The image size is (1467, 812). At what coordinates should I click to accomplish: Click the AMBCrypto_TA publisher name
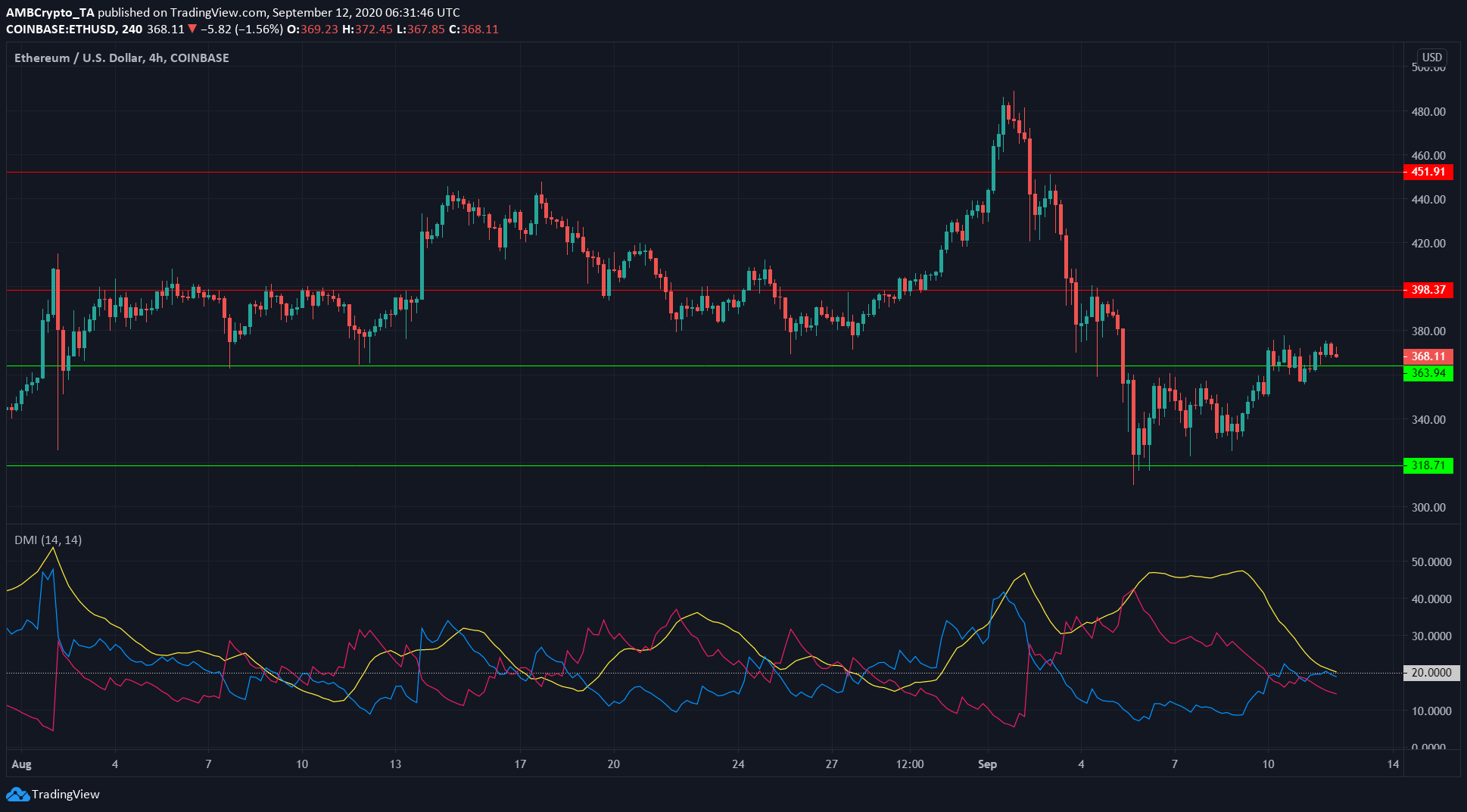[50, 13]
